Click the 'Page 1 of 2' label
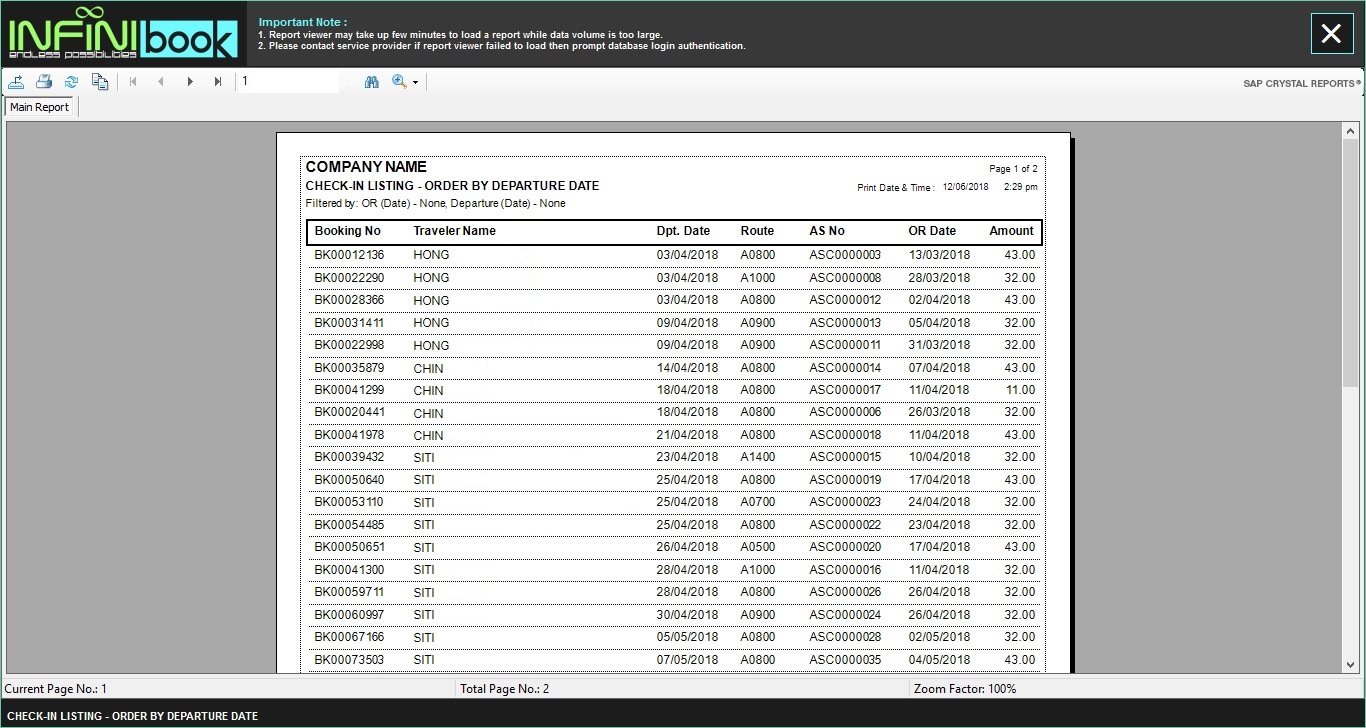This screenshot has height=728, width=1366. [x=1013, y=169]
